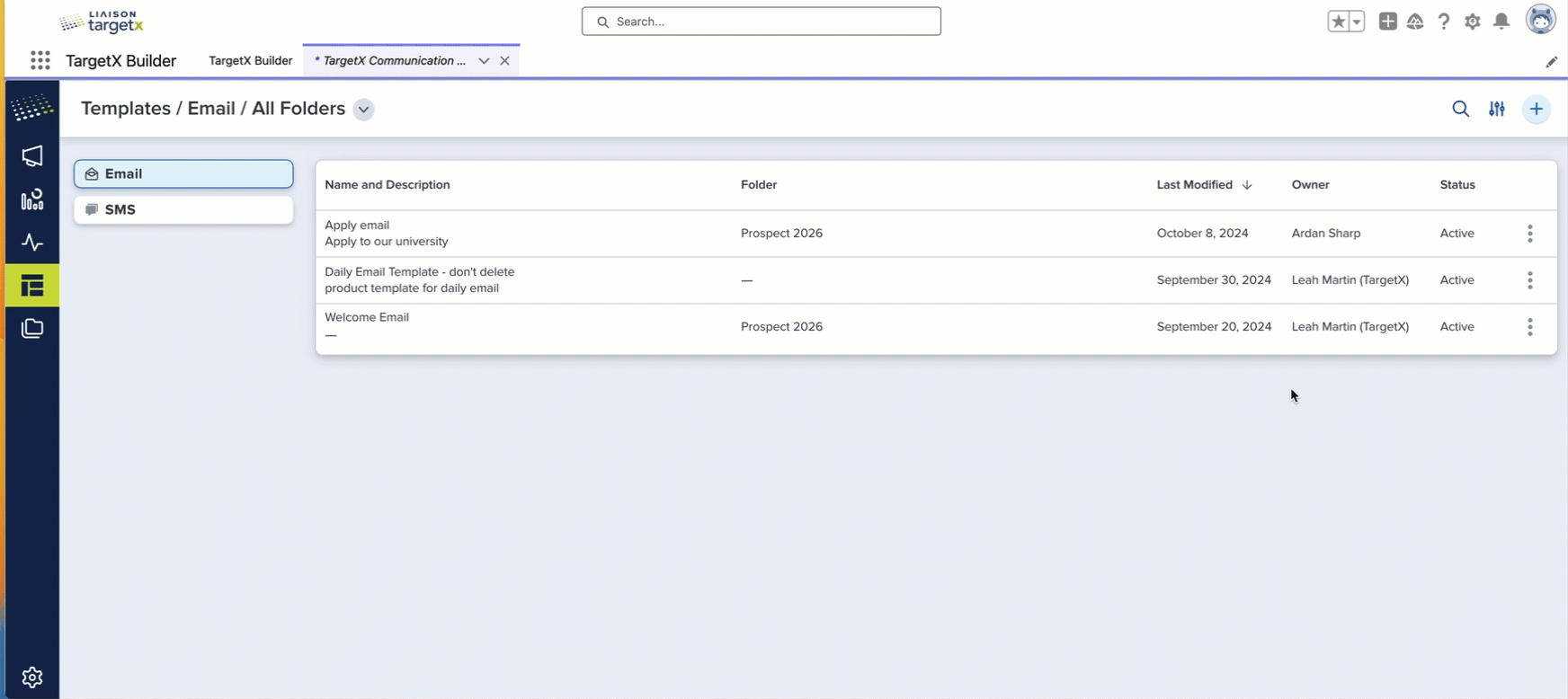Click the template search magnifier icon
1568x699 pixels.
point(1460,109)
